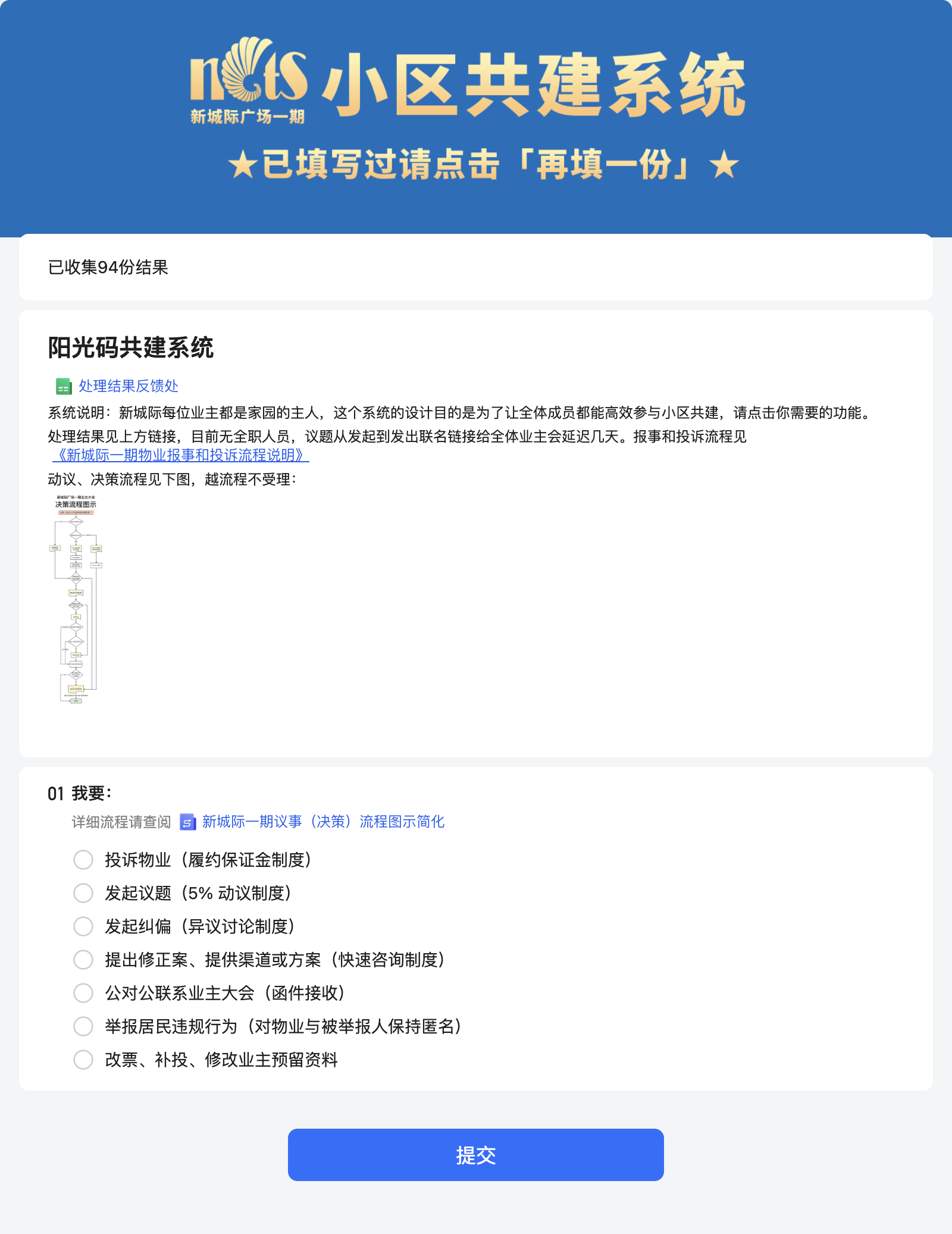Select 发起议题（5% 动议制度）option
This screenshot has width=952, height=1234.
83,893
